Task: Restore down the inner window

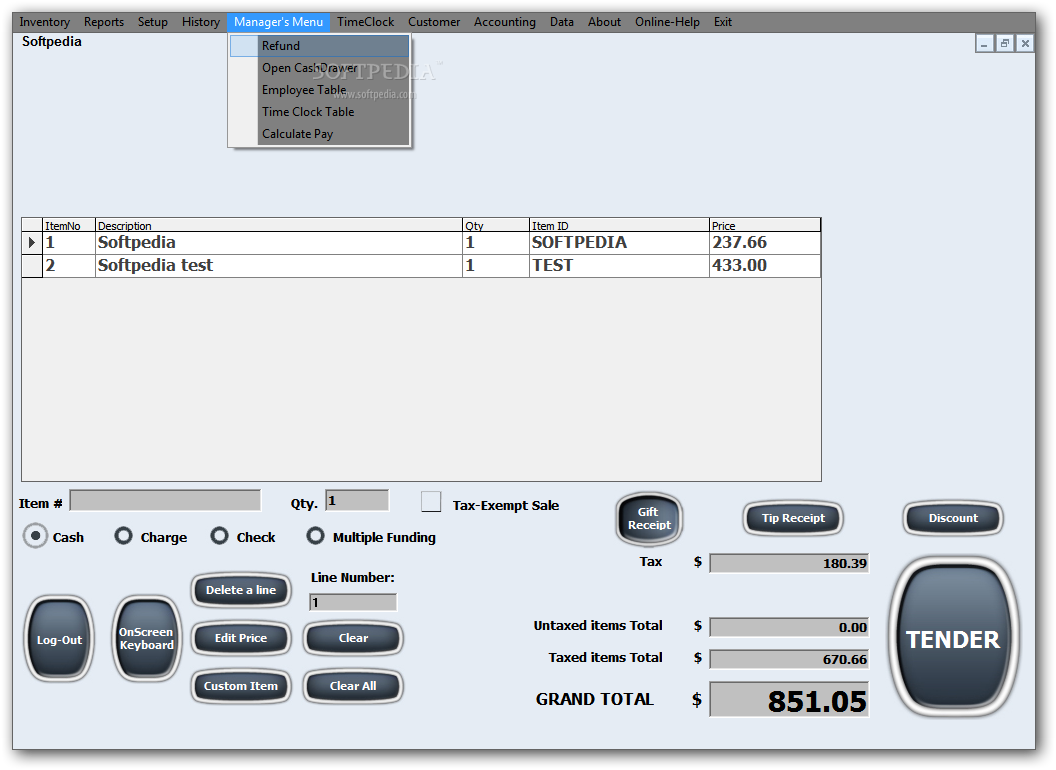Action: [1005, 44]
